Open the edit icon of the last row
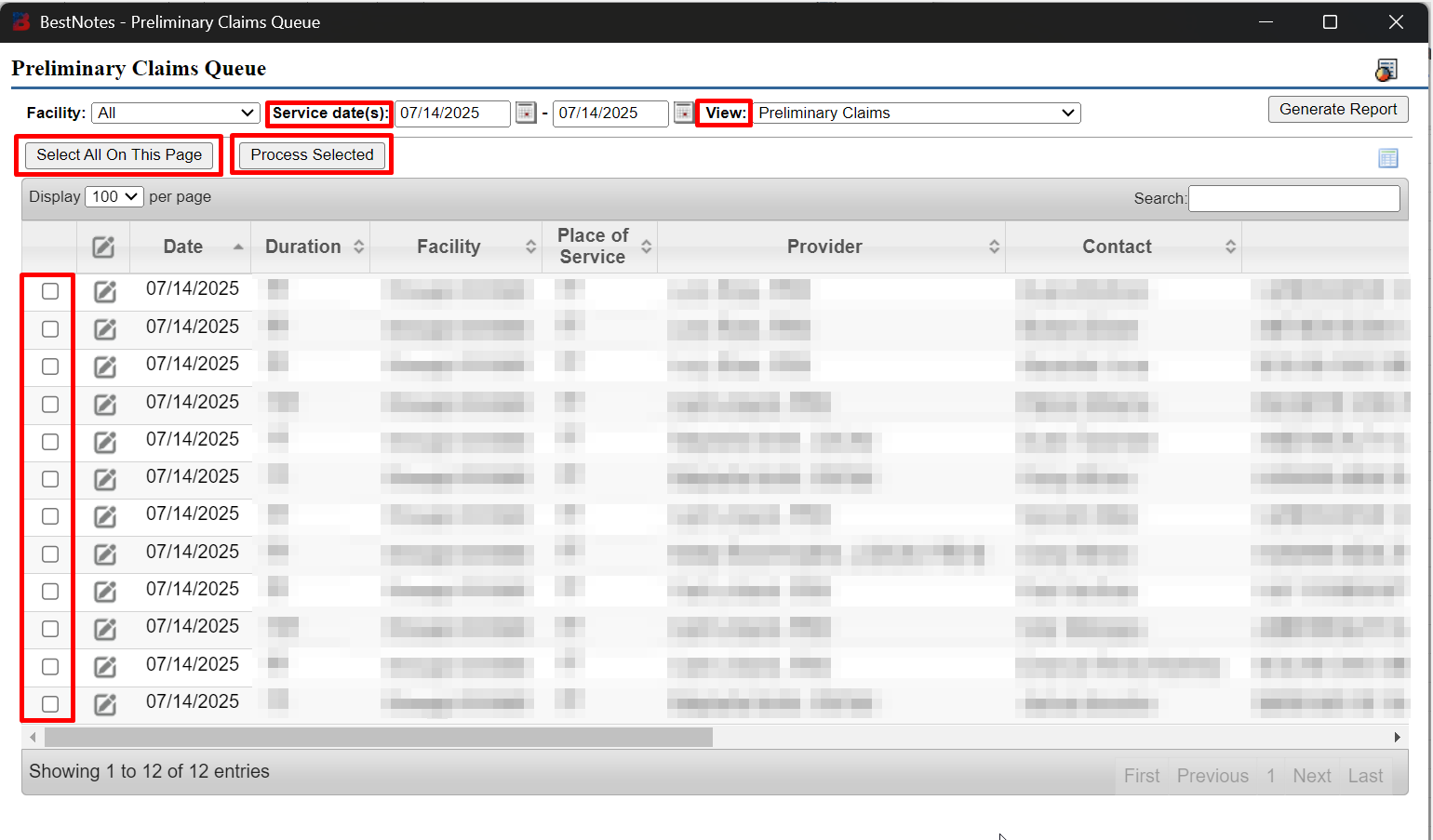The image size is (1433, 840). tap(105, 704)
